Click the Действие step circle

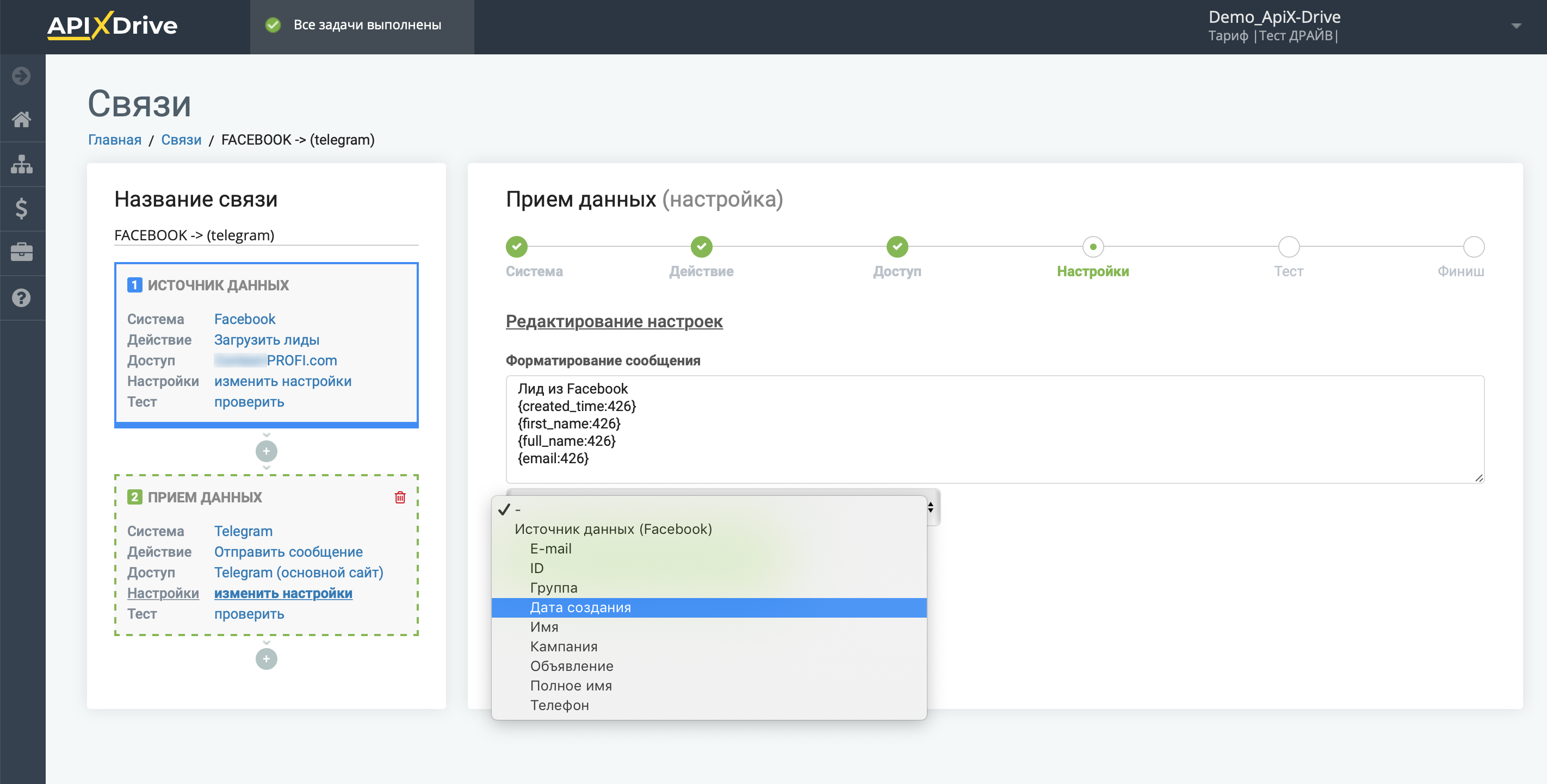[x=702, y=246]
